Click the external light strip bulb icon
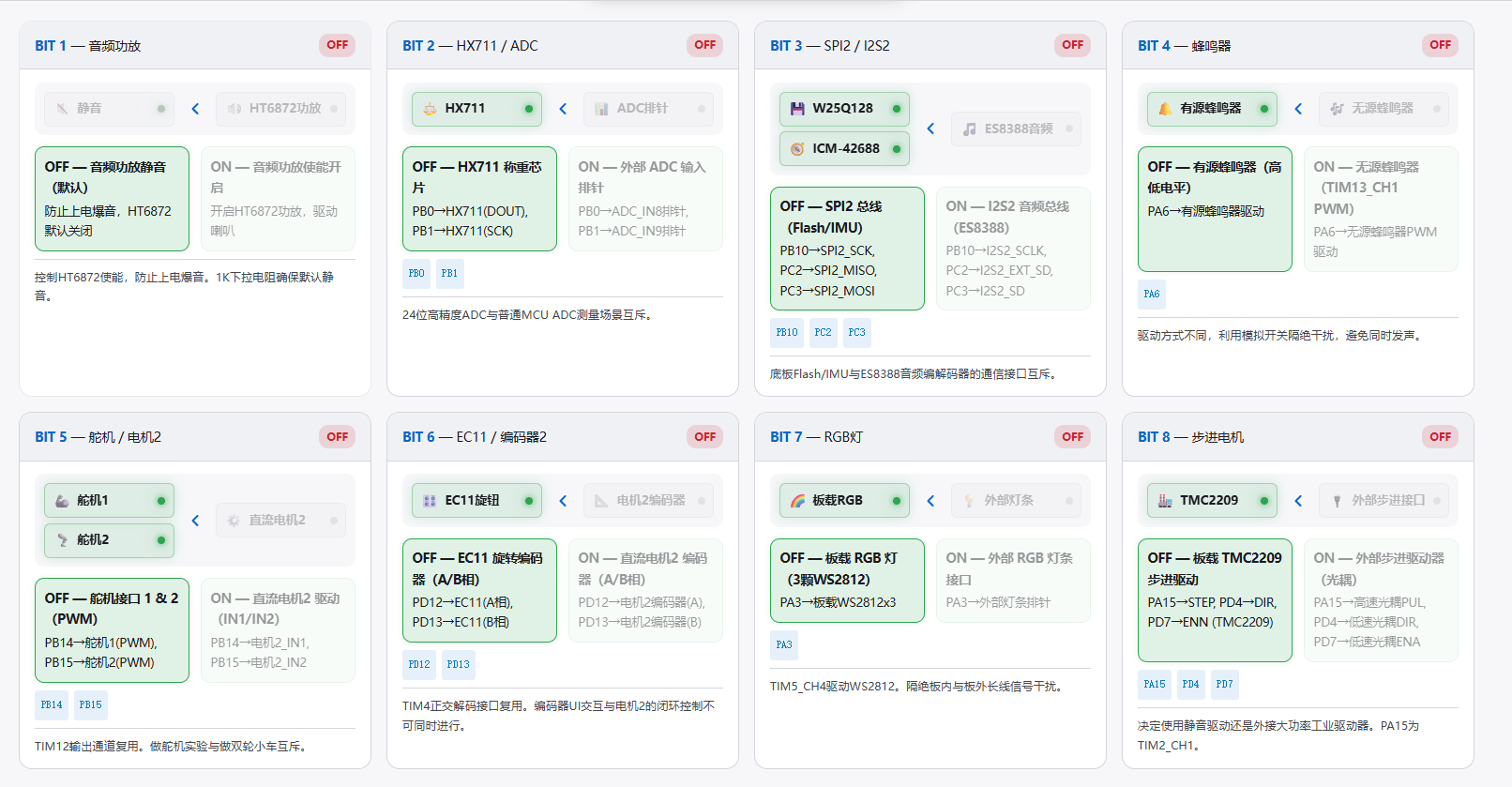Viewport: 1512px width, 787px height. point(970,501)
